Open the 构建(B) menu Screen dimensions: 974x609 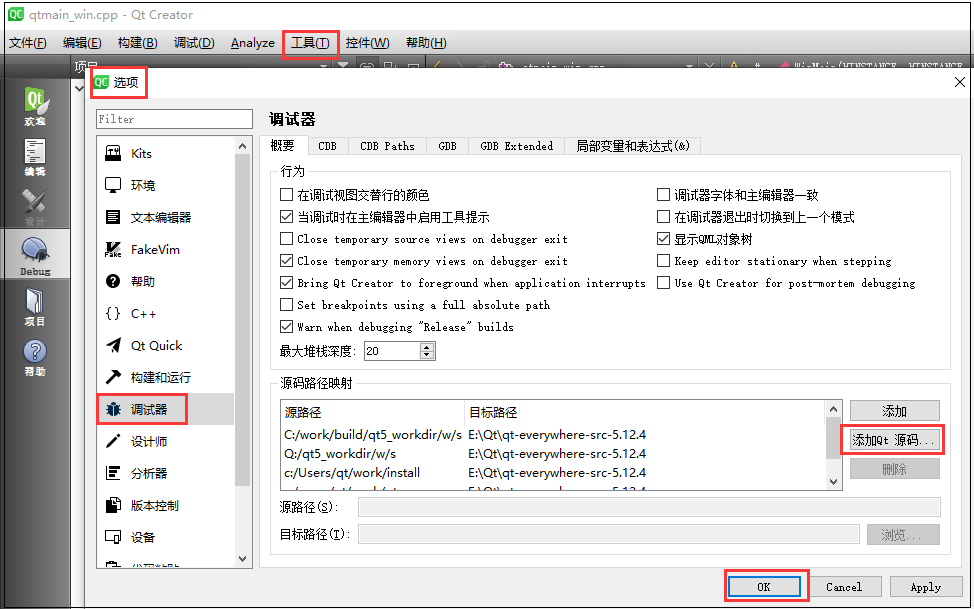coord(137,43)
